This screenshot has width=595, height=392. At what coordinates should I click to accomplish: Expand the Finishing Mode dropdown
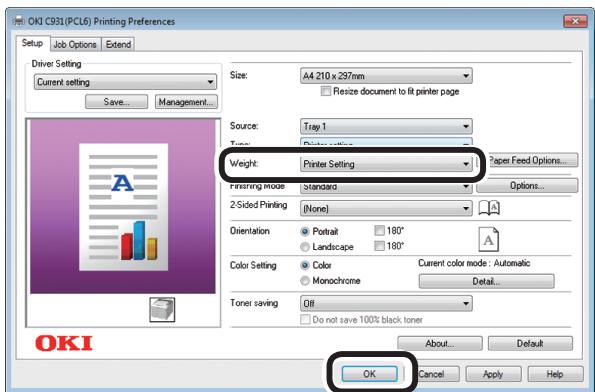tap(386, 187)
